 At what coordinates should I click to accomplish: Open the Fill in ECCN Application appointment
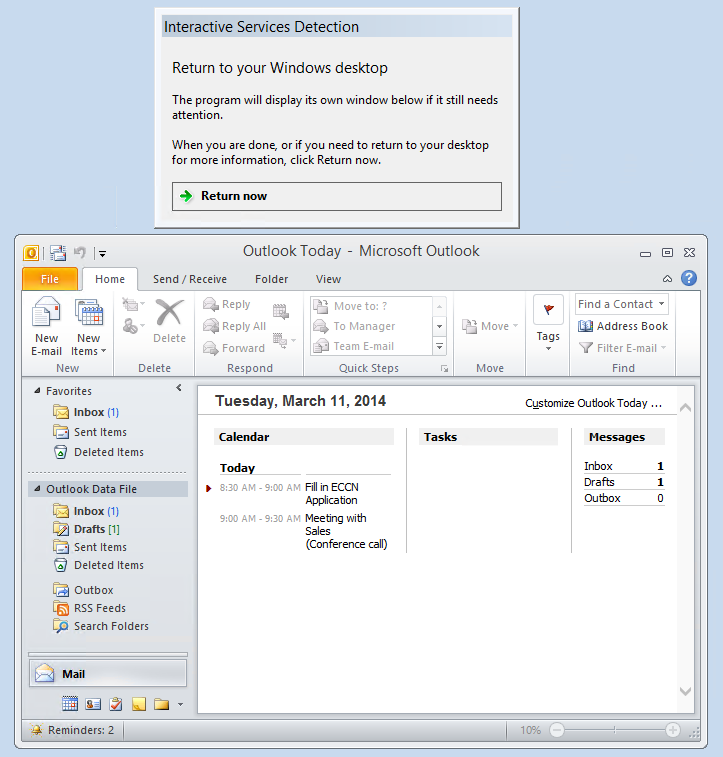tap(332, 493)
